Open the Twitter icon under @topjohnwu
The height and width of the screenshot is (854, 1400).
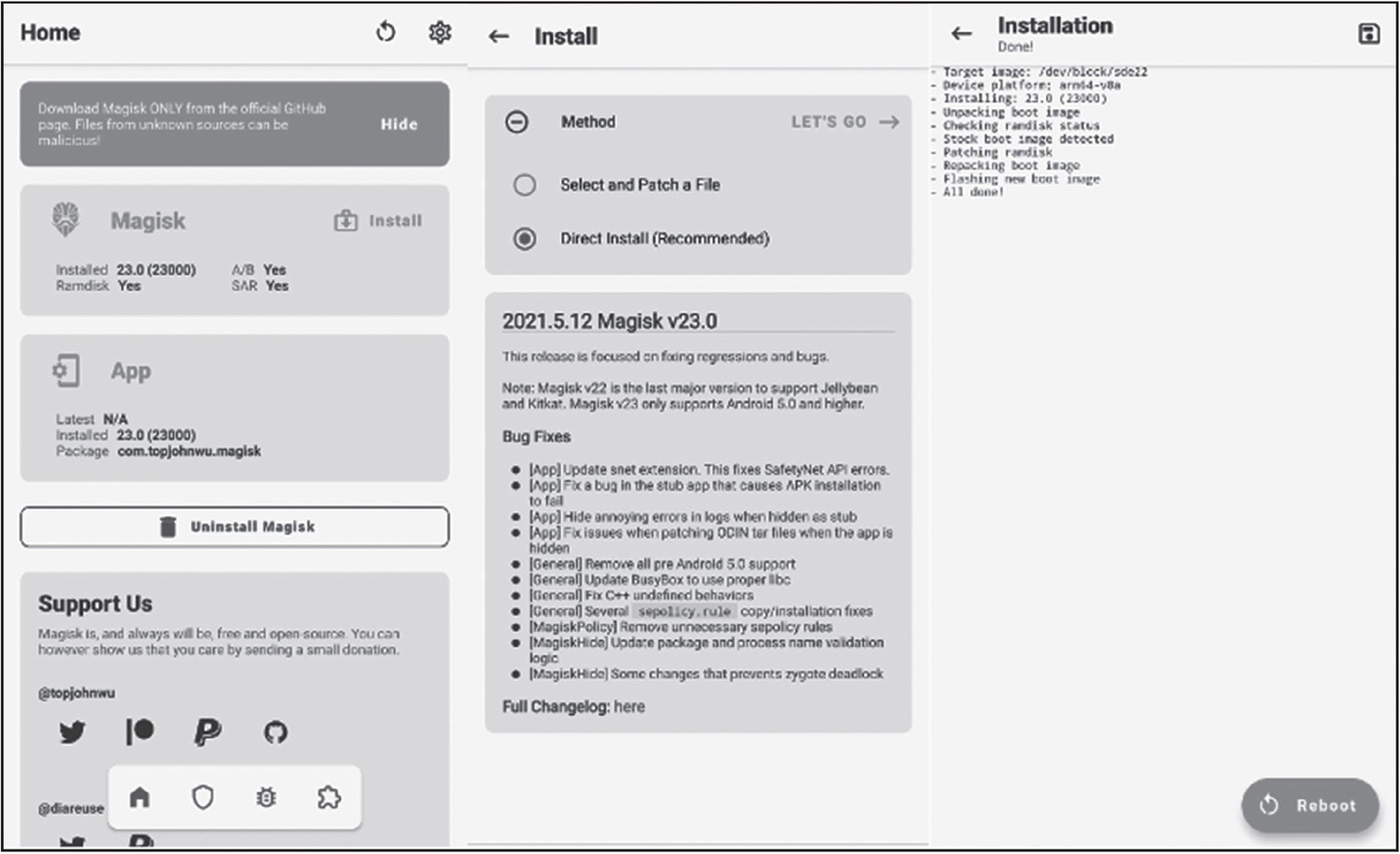72,733
